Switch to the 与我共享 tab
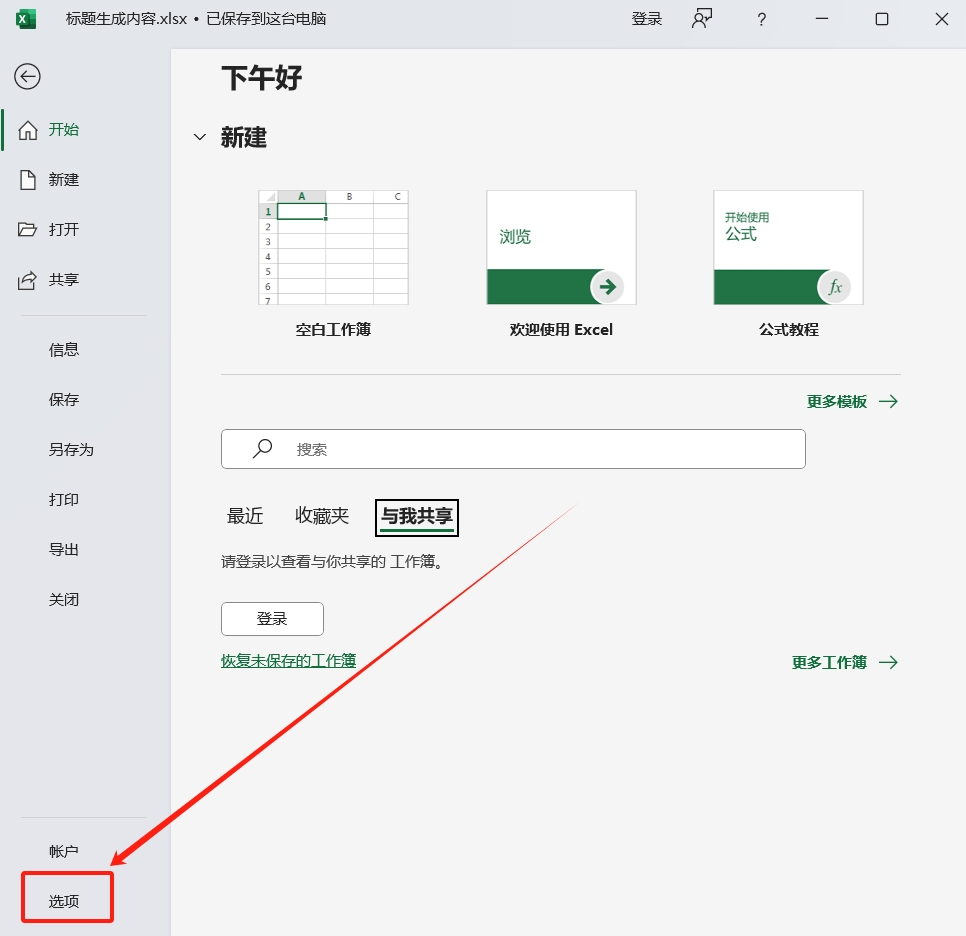The height and width of the screenshot is (936, 966). coord(417,518)
